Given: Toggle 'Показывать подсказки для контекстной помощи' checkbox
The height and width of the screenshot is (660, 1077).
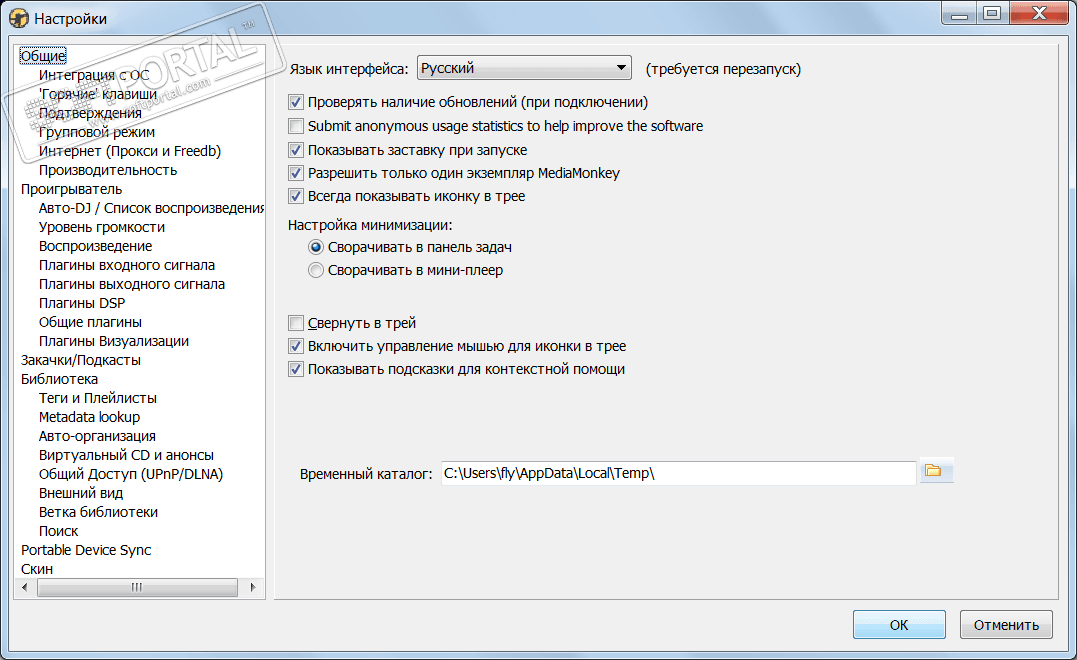Looking at the screenshot, I should [296, 369].
